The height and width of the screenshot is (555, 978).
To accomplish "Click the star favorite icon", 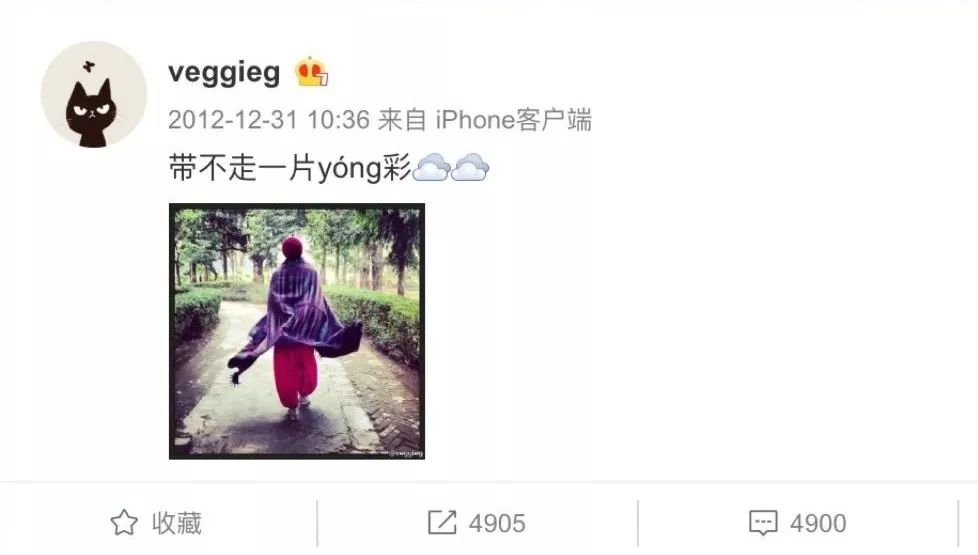I will (124, 523).
